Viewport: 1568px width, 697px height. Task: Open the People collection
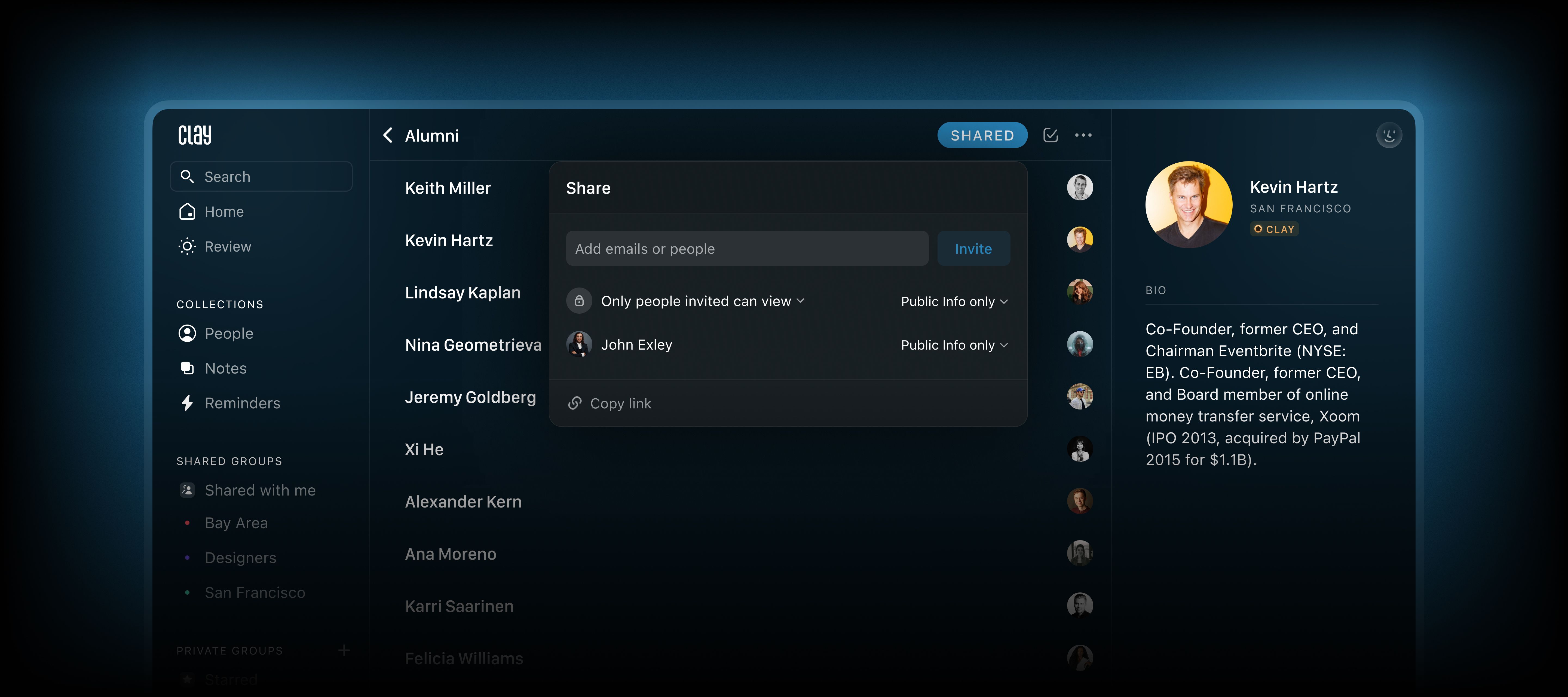(228, 334)
